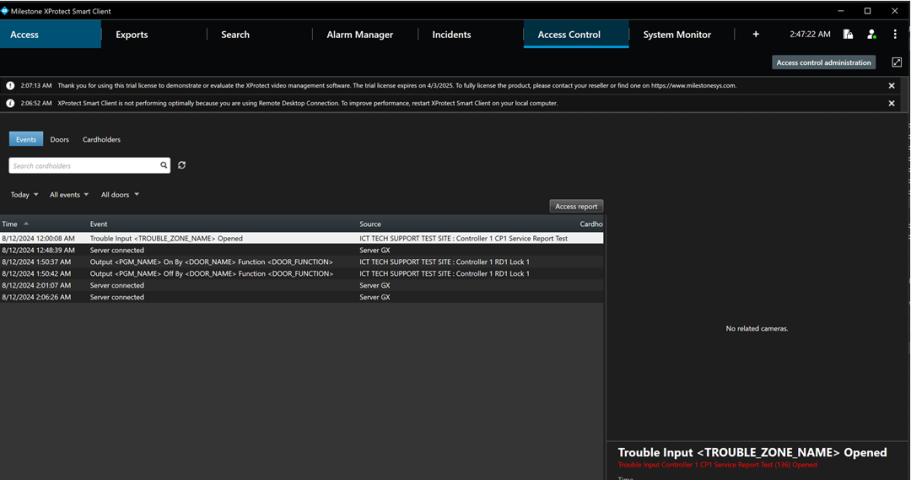
Task: Open the three-dot settings menu
Action: pyautogui.click(x=895, y=34)
